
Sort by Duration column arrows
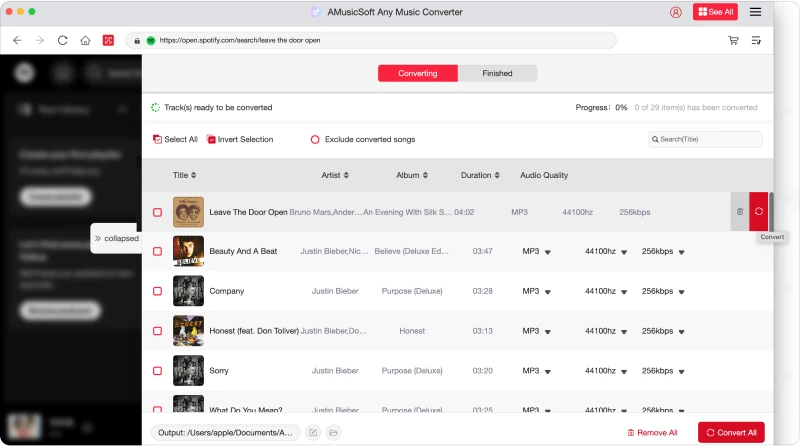[x=496, y=175]
